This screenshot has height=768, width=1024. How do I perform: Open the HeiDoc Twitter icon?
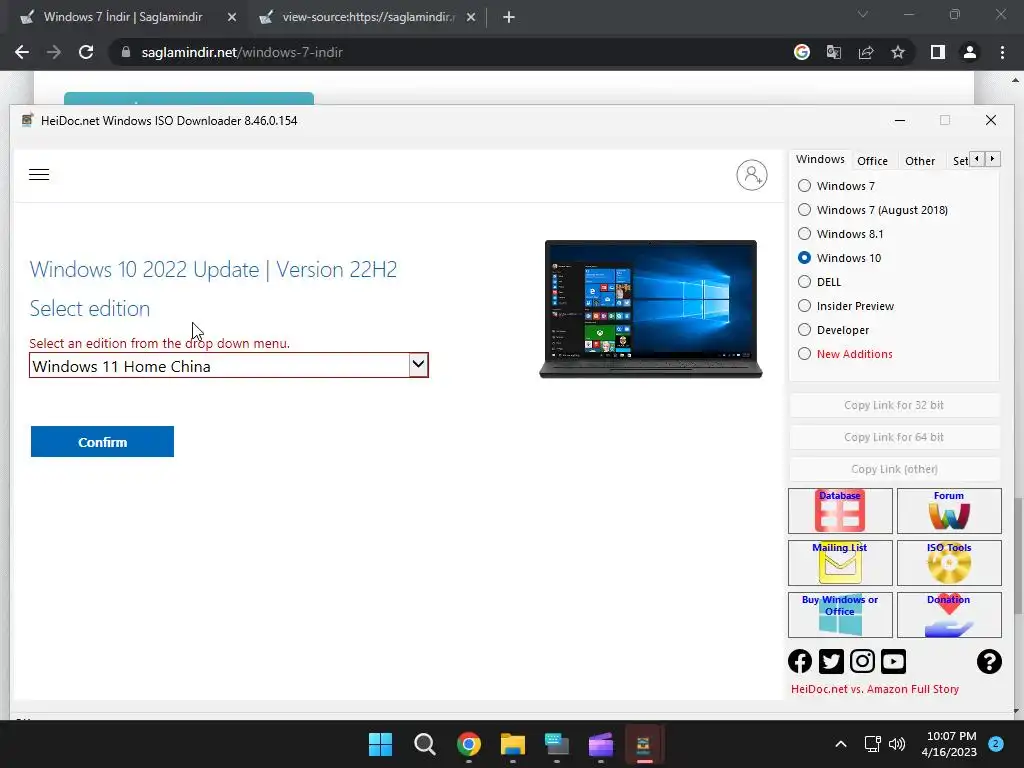pos(831,661)
